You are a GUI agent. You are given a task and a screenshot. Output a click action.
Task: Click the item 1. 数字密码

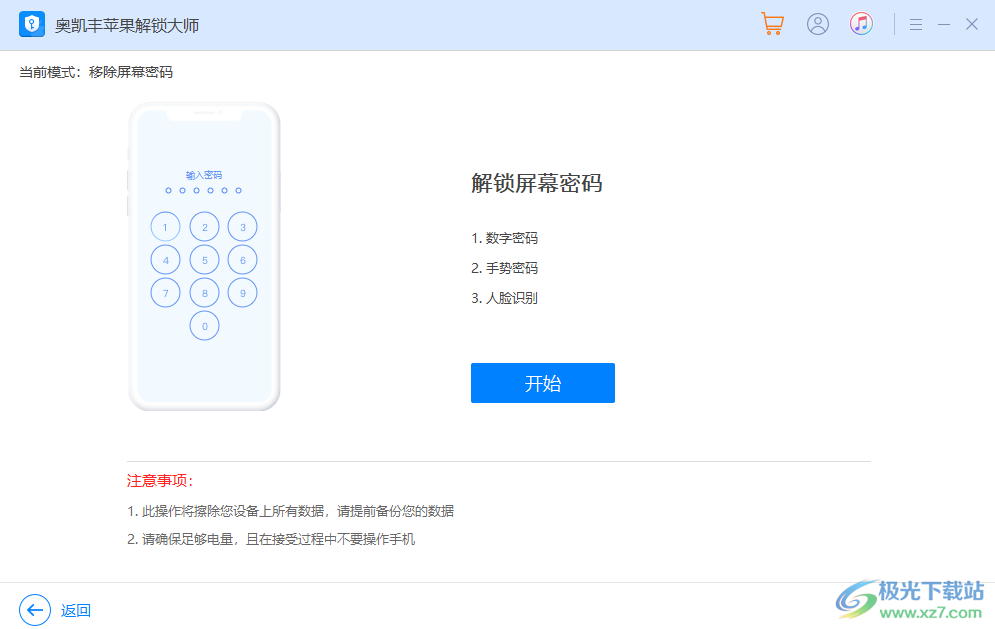504,238
